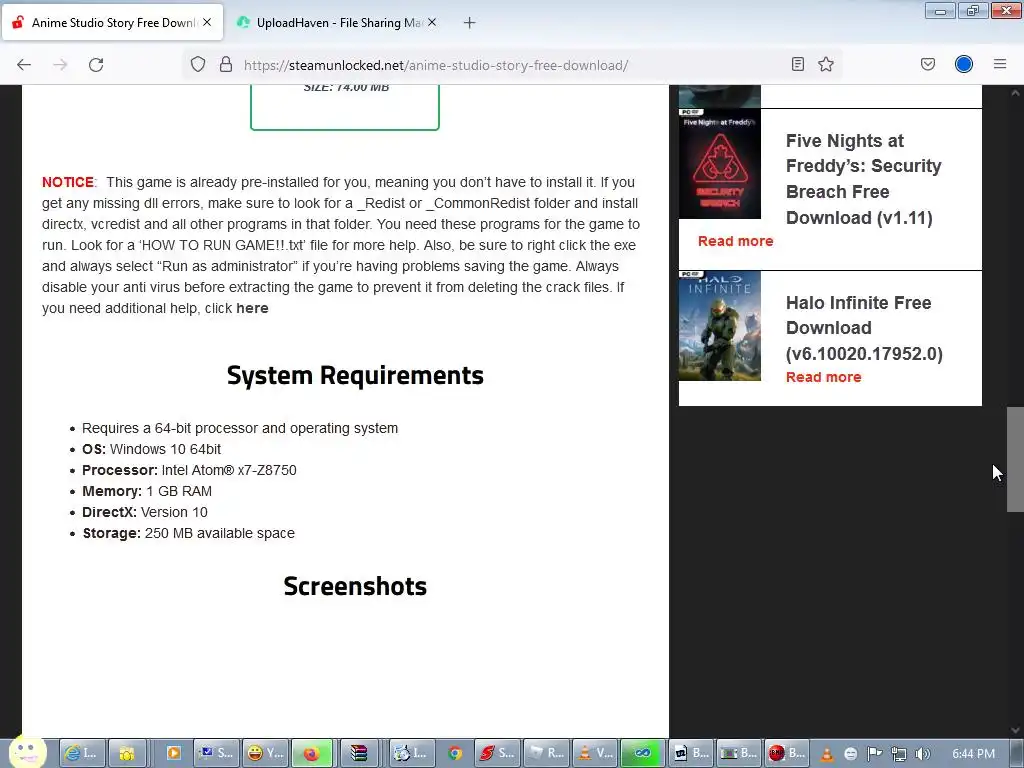Screen dimensions: 1024x768
Task: Click 'Storage: 250 MB available space' line
Action: [x=189, y=533]
